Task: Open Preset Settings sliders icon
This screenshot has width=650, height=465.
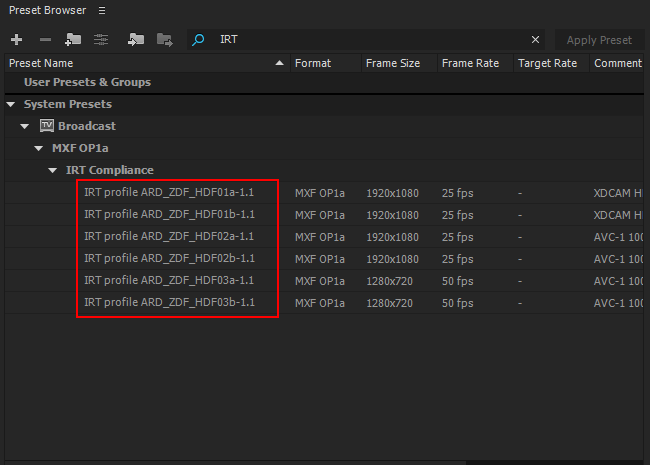Action: (101, 40)
